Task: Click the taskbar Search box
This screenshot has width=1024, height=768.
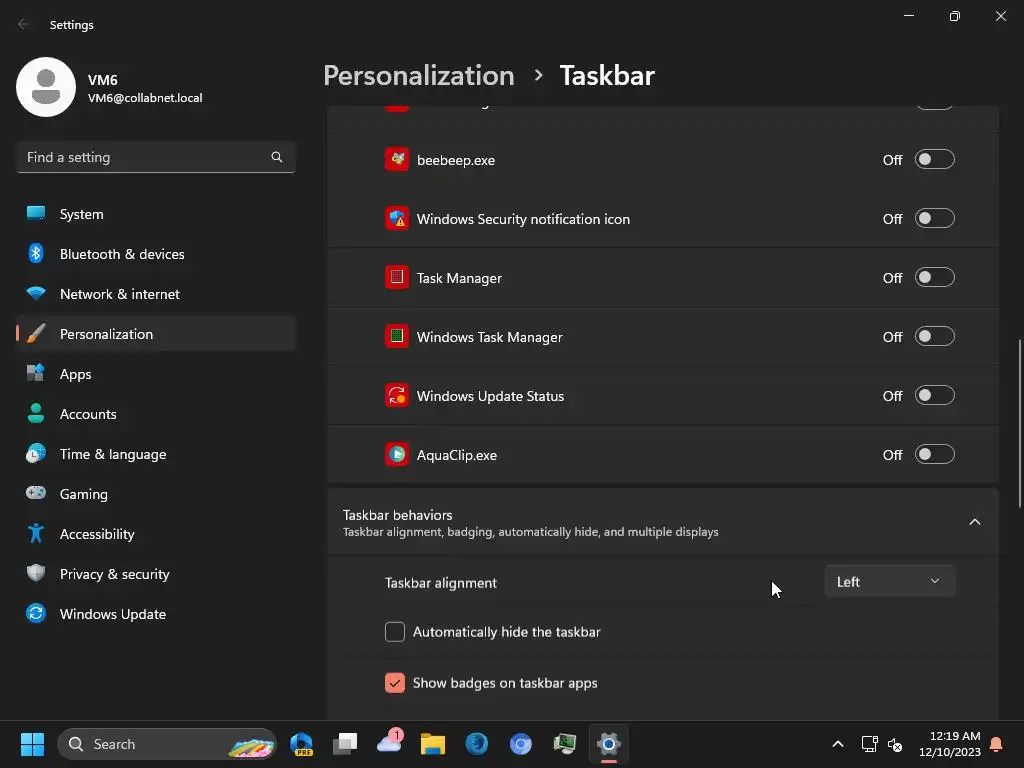Action: tap(167, 744)
